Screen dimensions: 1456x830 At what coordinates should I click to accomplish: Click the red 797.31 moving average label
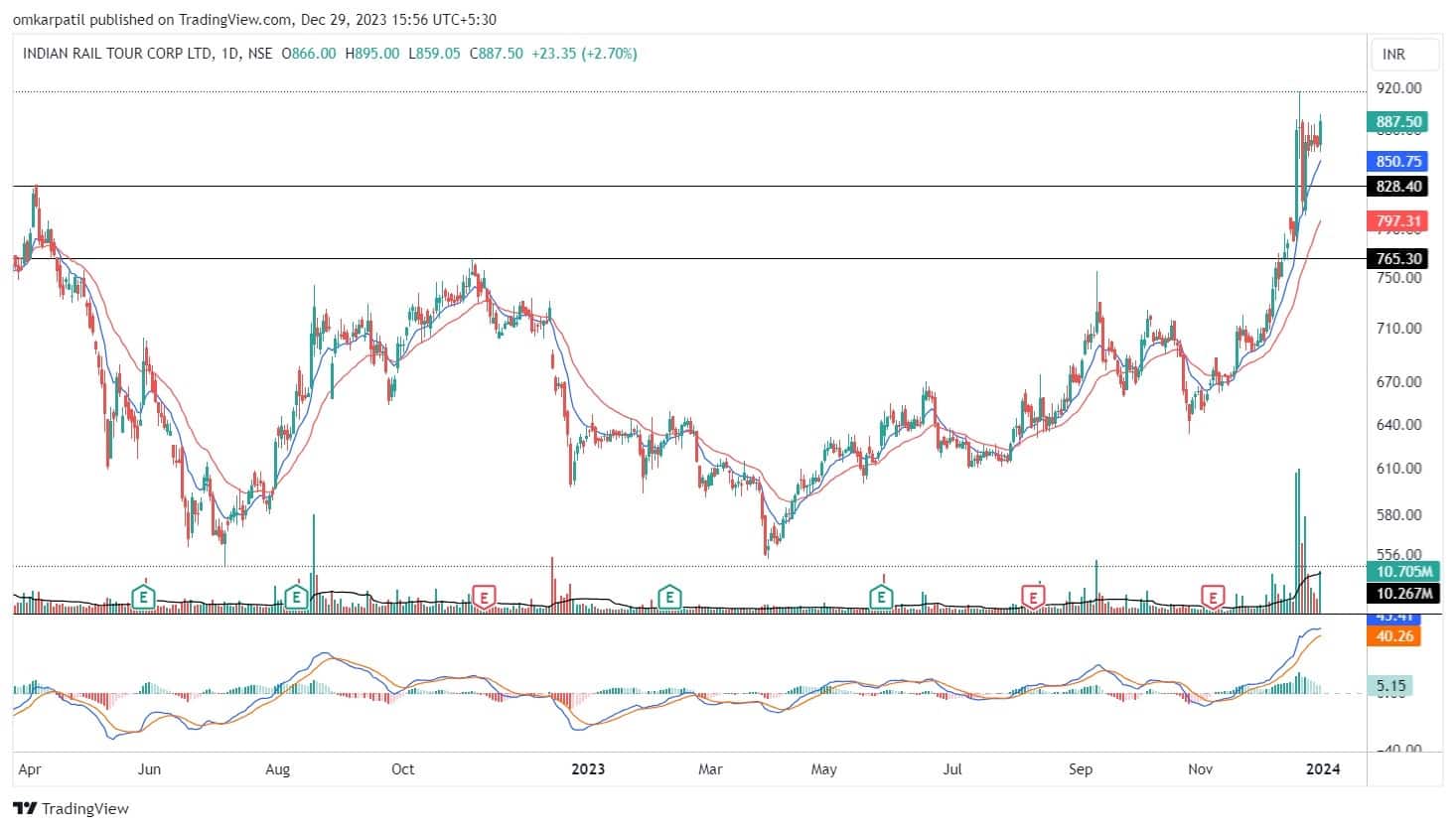pos(1398,221)
